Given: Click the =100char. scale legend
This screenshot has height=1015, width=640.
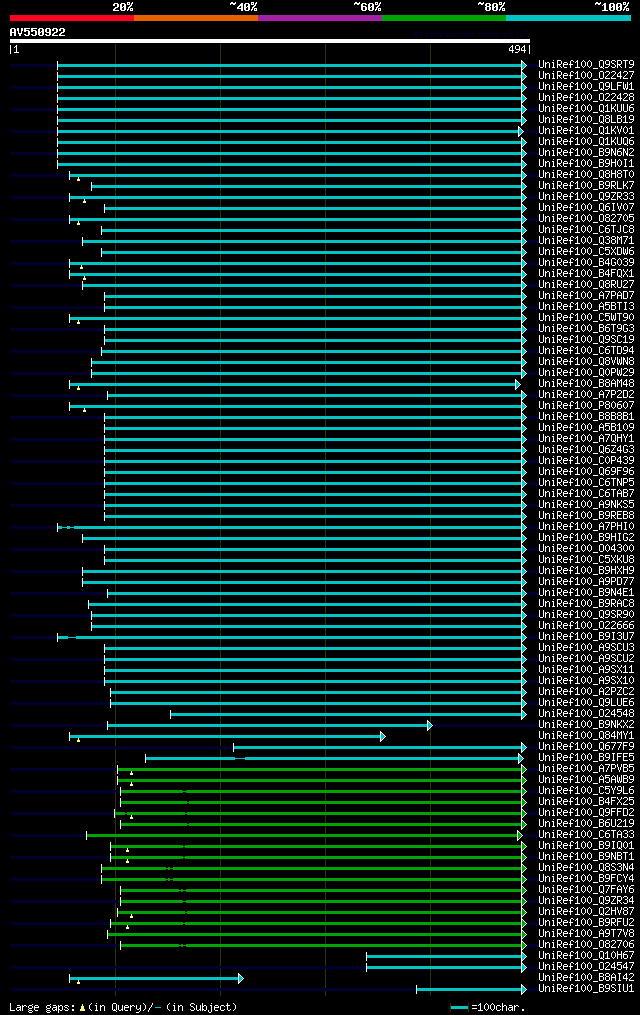Looking at the screenshot, I should (x=489, y=1007).
